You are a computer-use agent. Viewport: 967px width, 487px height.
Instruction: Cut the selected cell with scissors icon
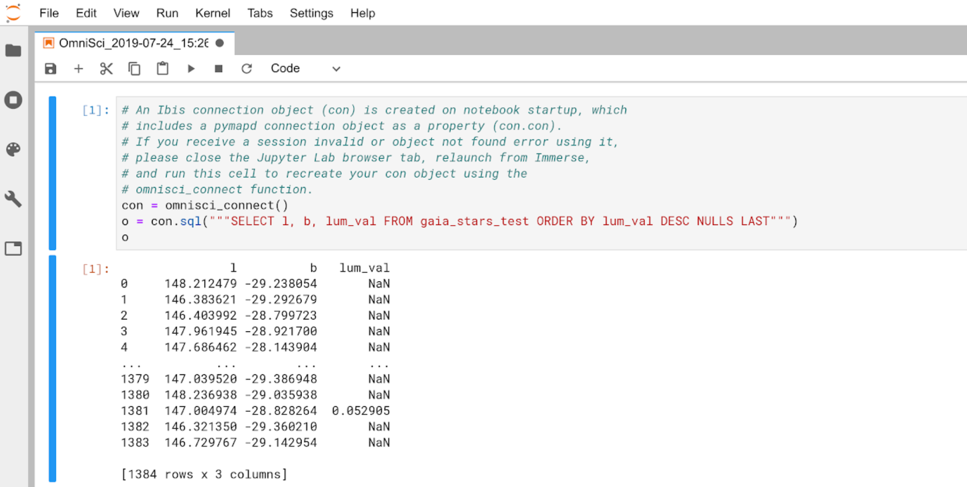point(106,69)
